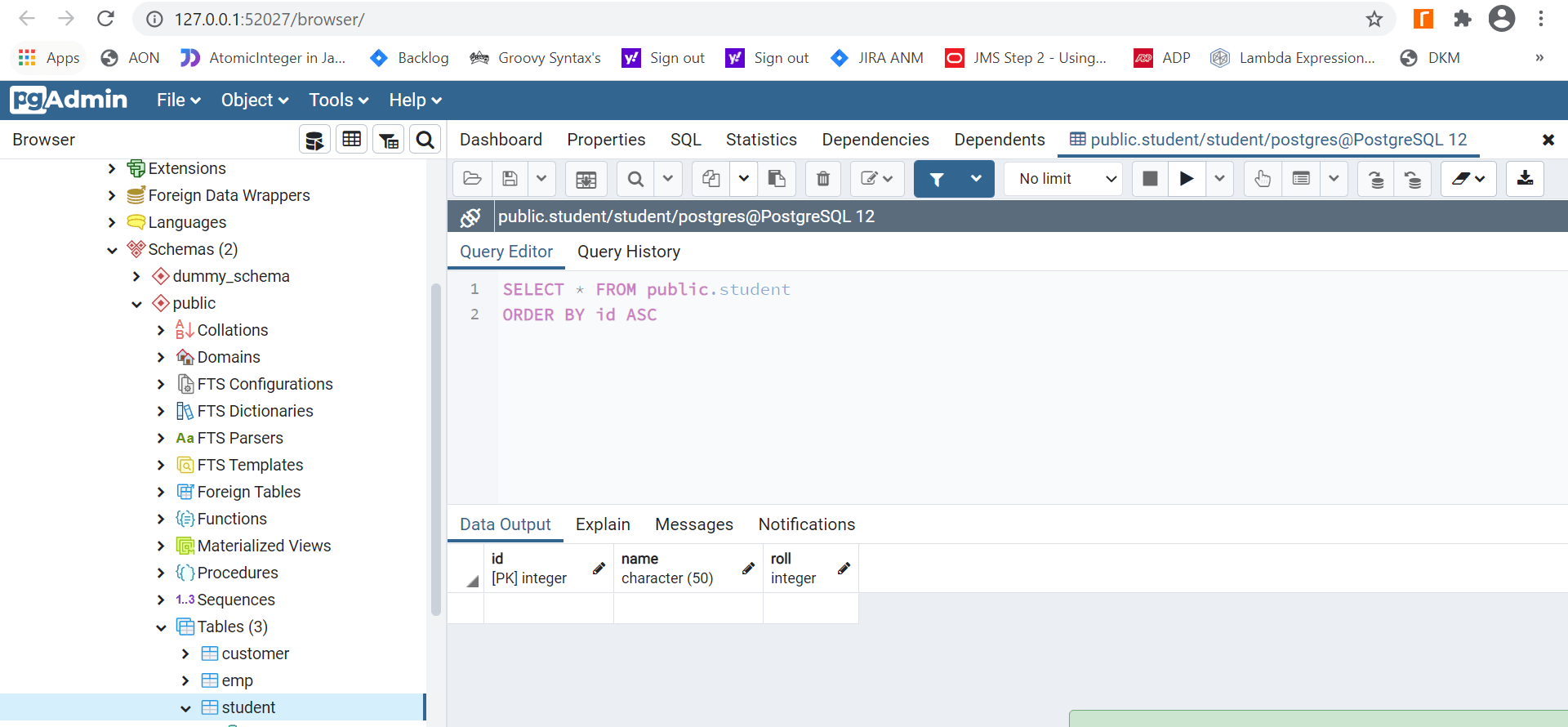Image resolution: width=1568 pixels, height=727 pixels.
Task: Open the Explain options dropdown arrow
Action: coord(1334,179)
